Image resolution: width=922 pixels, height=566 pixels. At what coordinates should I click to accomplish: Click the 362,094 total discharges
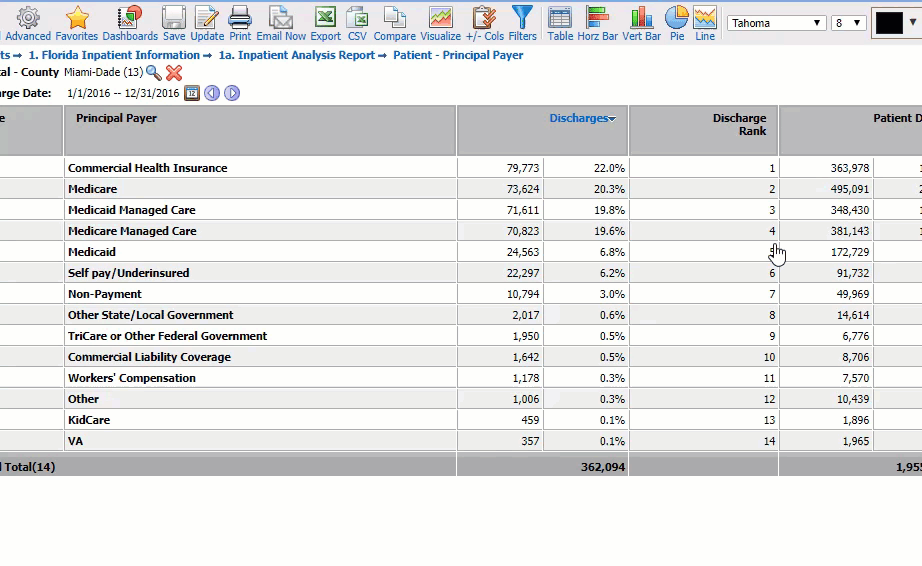(x=603, y=467)
